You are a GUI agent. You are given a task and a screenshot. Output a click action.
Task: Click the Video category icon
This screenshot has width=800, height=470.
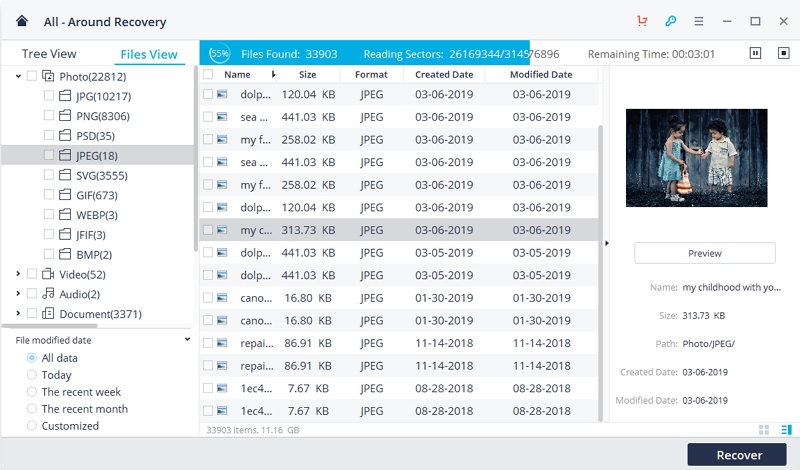(48, 274)
